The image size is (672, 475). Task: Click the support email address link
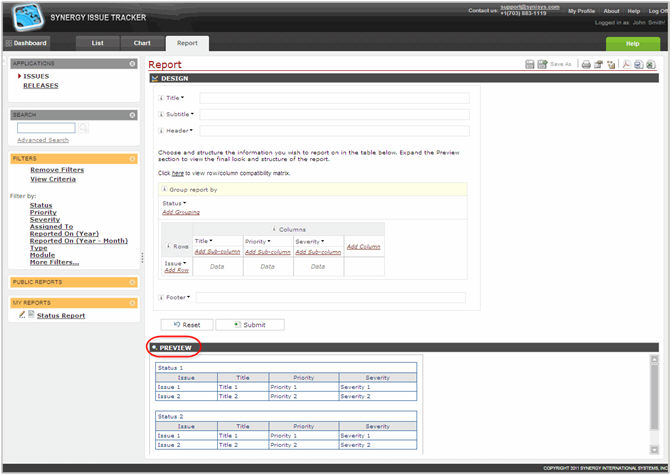pyautogui.click(x=530, y=7)
